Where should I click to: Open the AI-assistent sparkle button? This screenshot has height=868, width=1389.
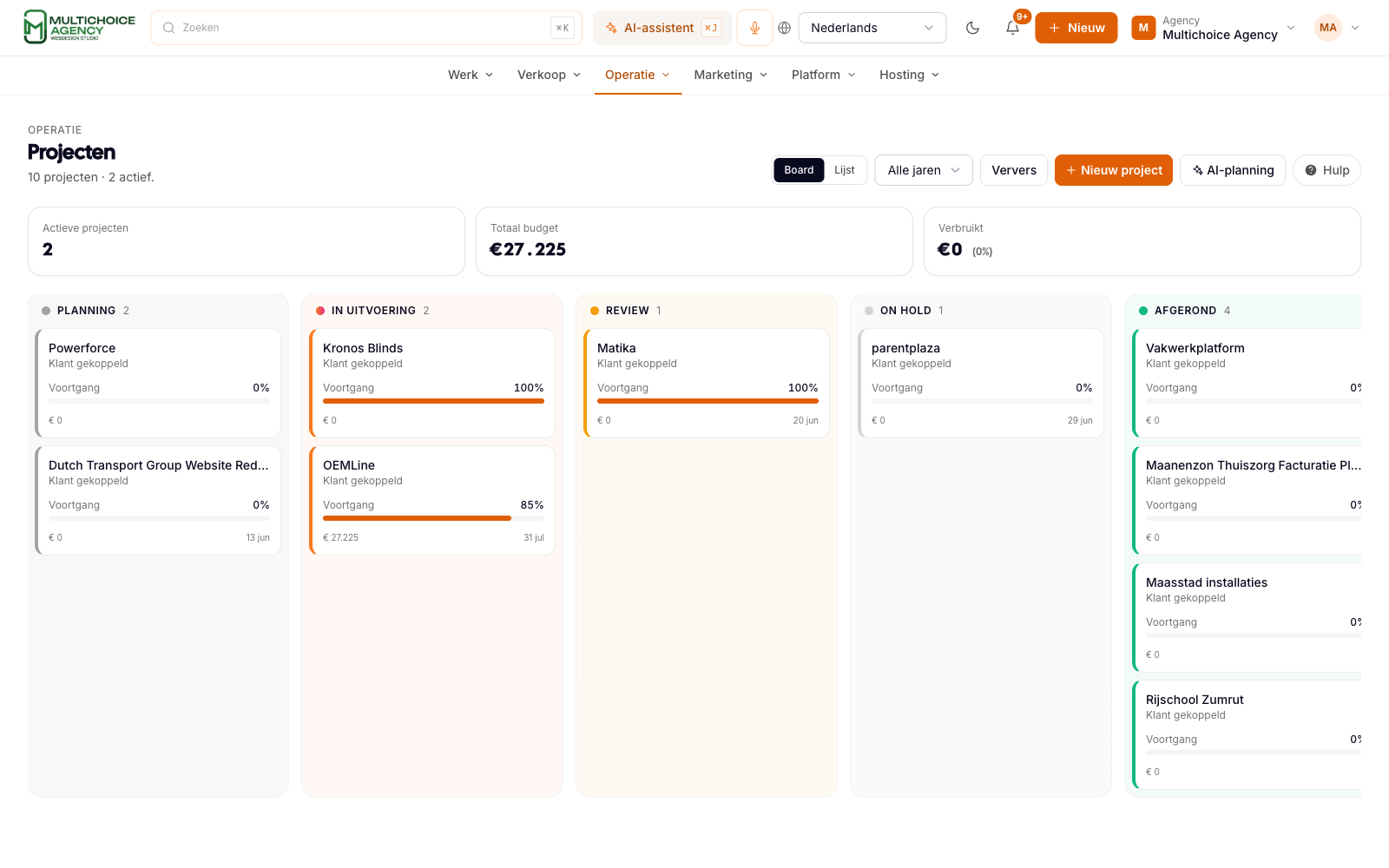pyautogui.click(x=662, y=28)
